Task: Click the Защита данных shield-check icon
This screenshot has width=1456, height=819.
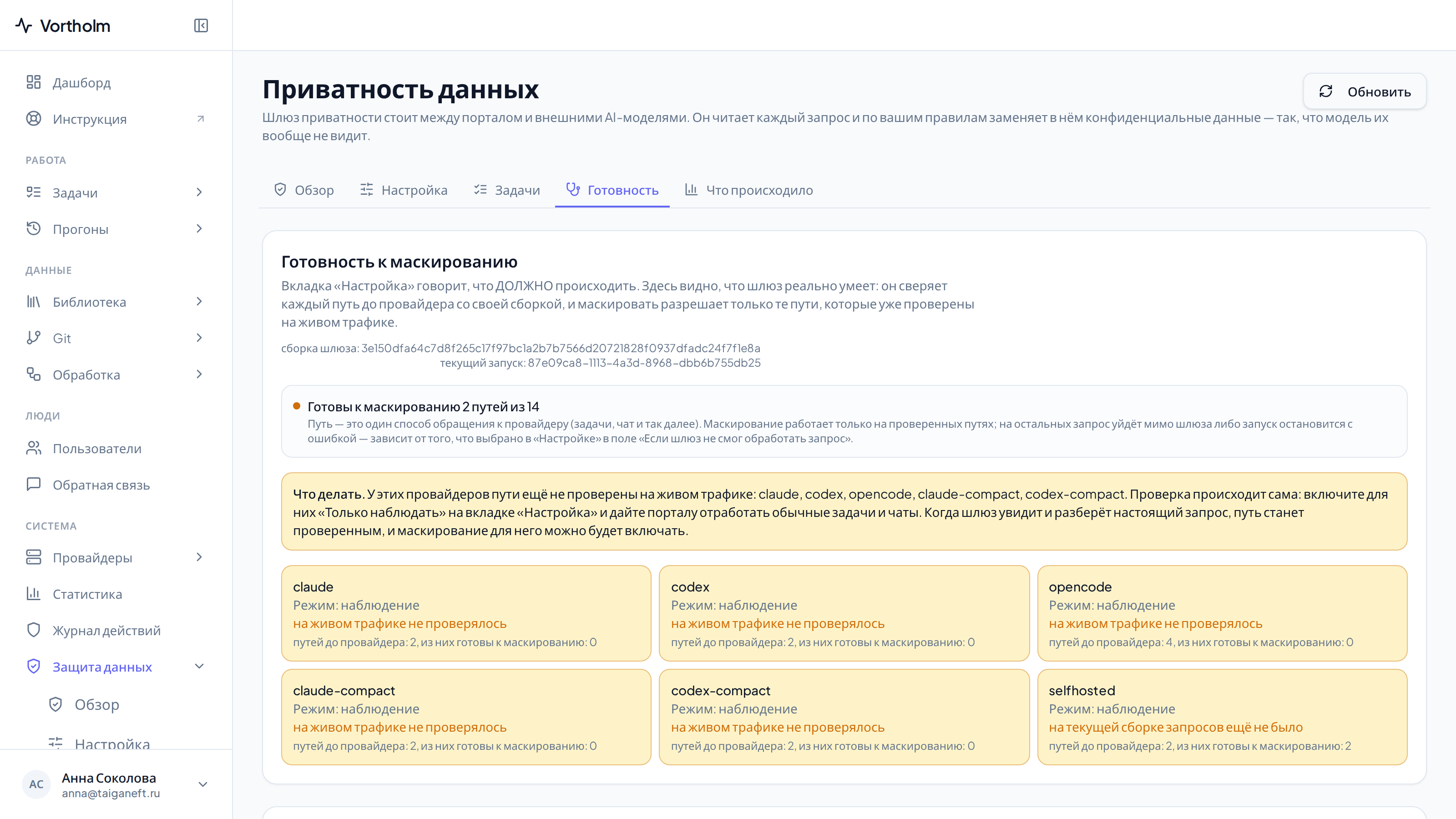Action: [33, 667]
